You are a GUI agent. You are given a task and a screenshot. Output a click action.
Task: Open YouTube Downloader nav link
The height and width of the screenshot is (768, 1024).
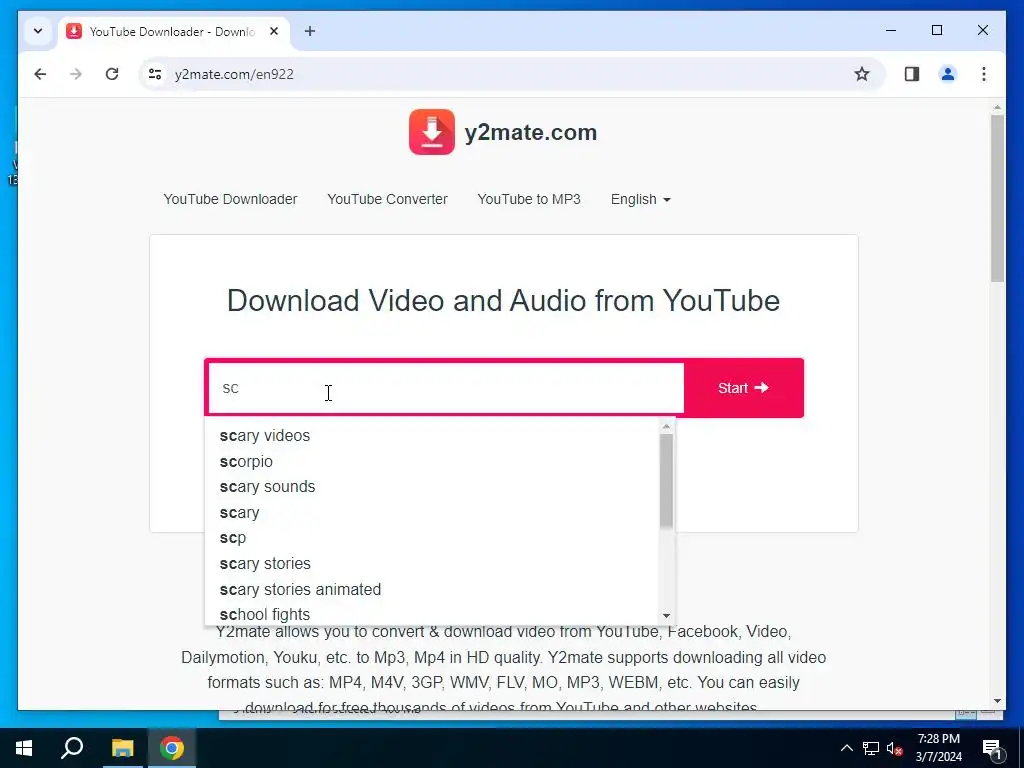click(x=230, y=199)
